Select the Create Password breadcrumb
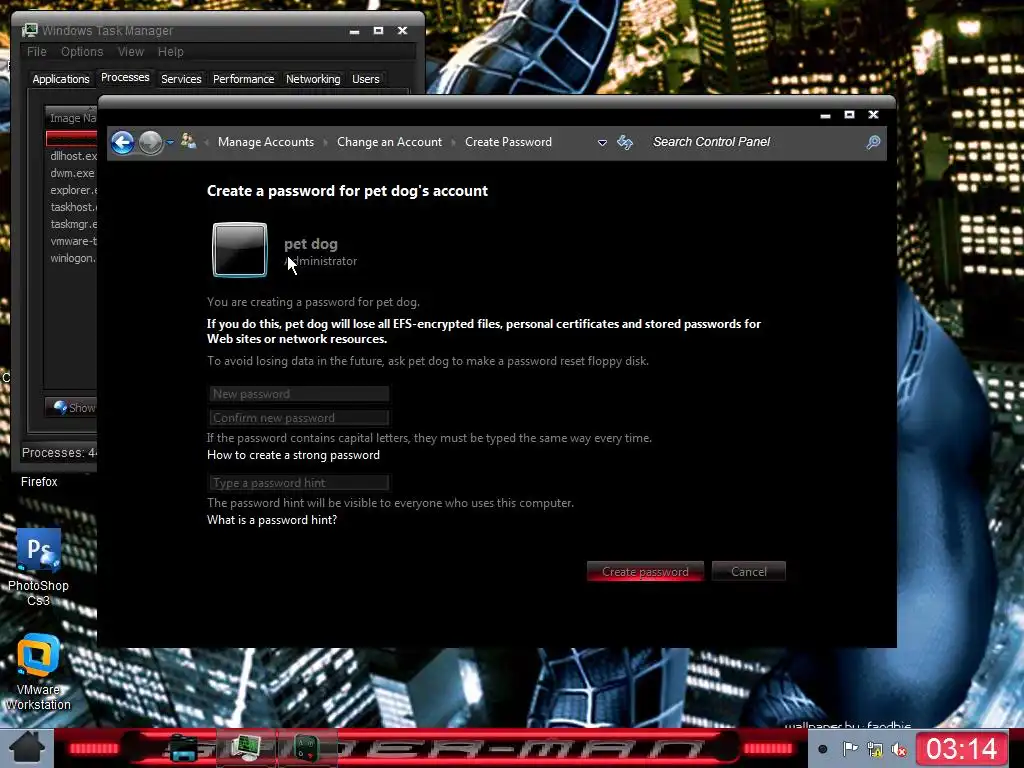The width and height of the screenshot is (1024, 768). pyautogui.click(x=508, y=142)
